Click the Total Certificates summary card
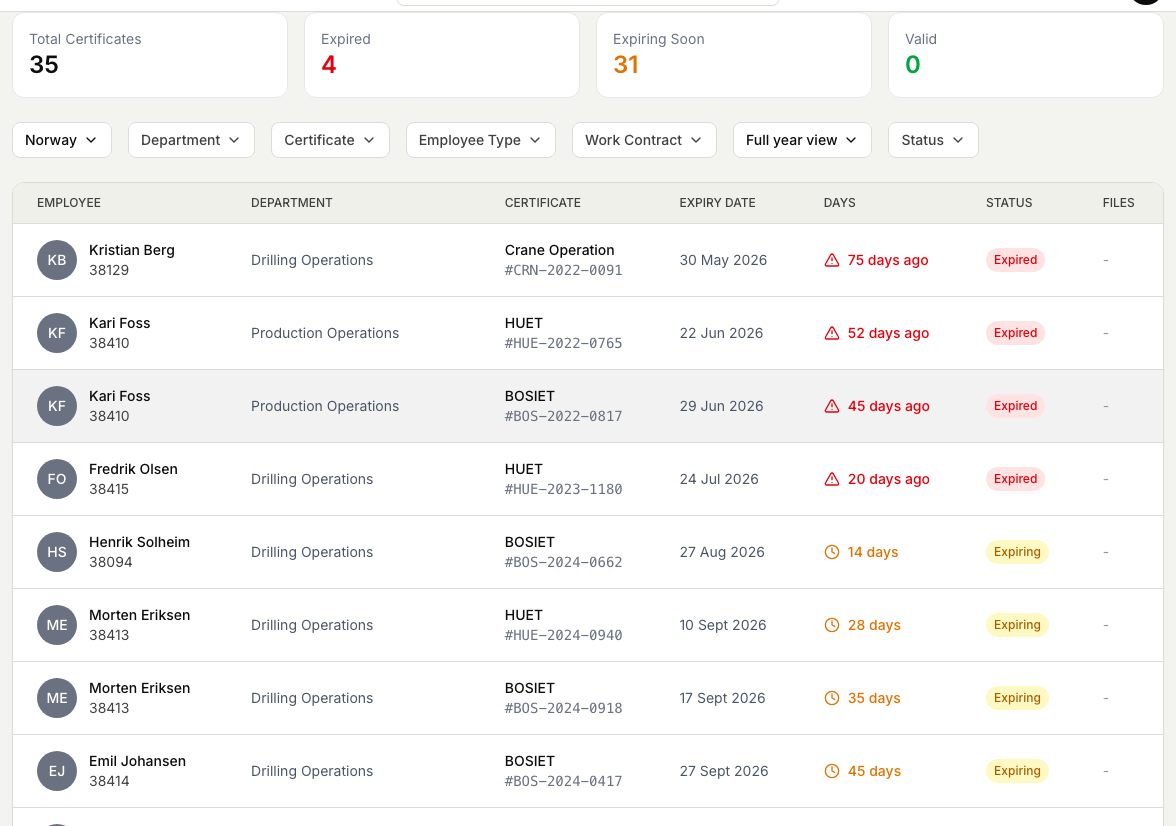 (x=150, y=55)
